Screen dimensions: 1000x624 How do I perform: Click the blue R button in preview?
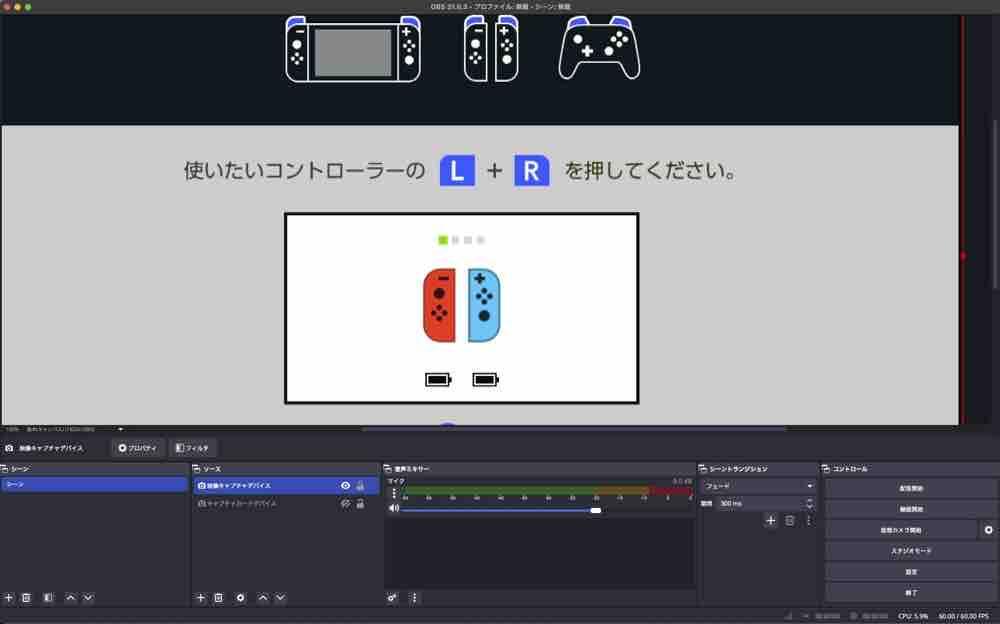(531, 170)
